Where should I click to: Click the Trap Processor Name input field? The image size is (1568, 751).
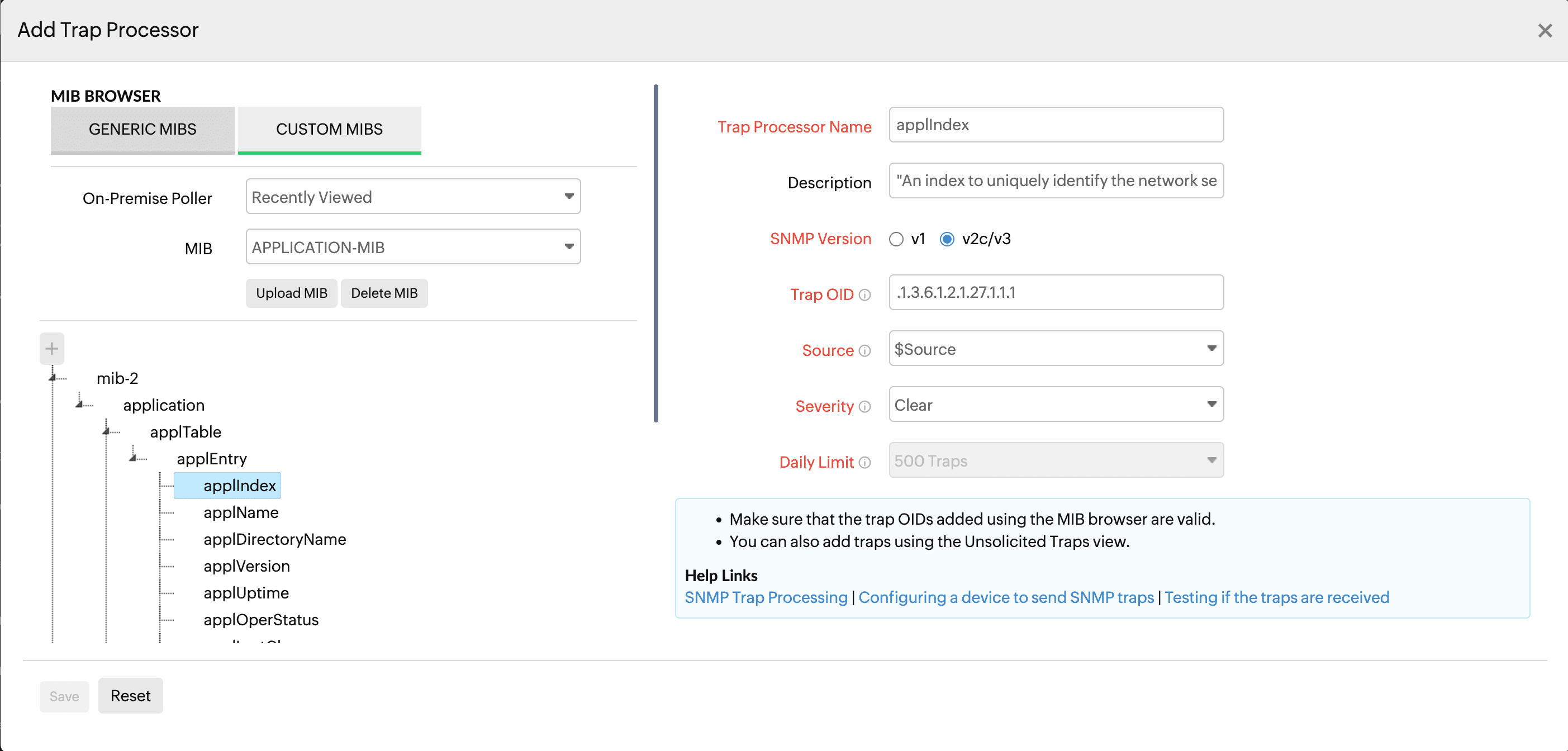1055,125
